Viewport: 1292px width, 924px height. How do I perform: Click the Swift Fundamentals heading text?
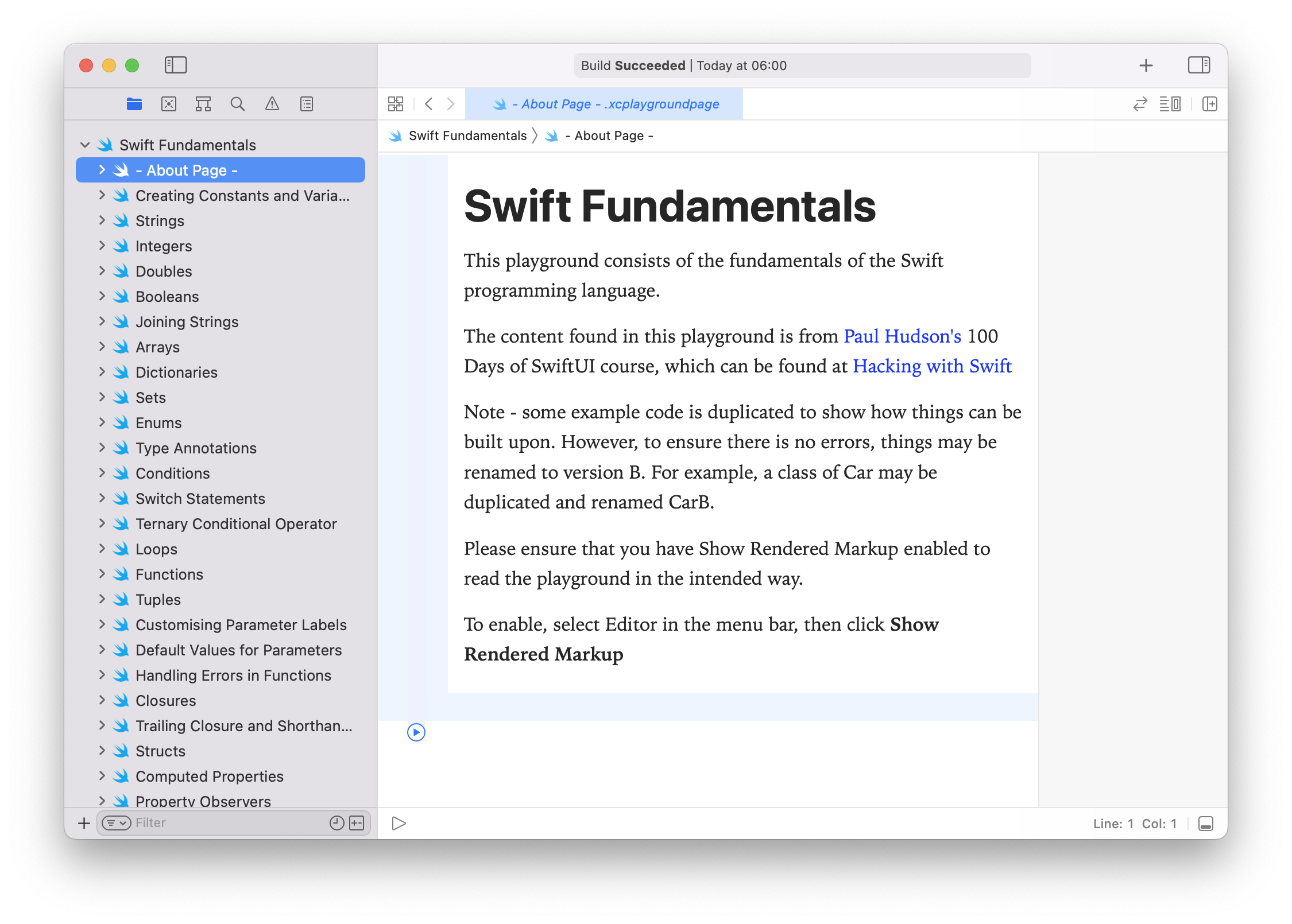coord(670,206)
